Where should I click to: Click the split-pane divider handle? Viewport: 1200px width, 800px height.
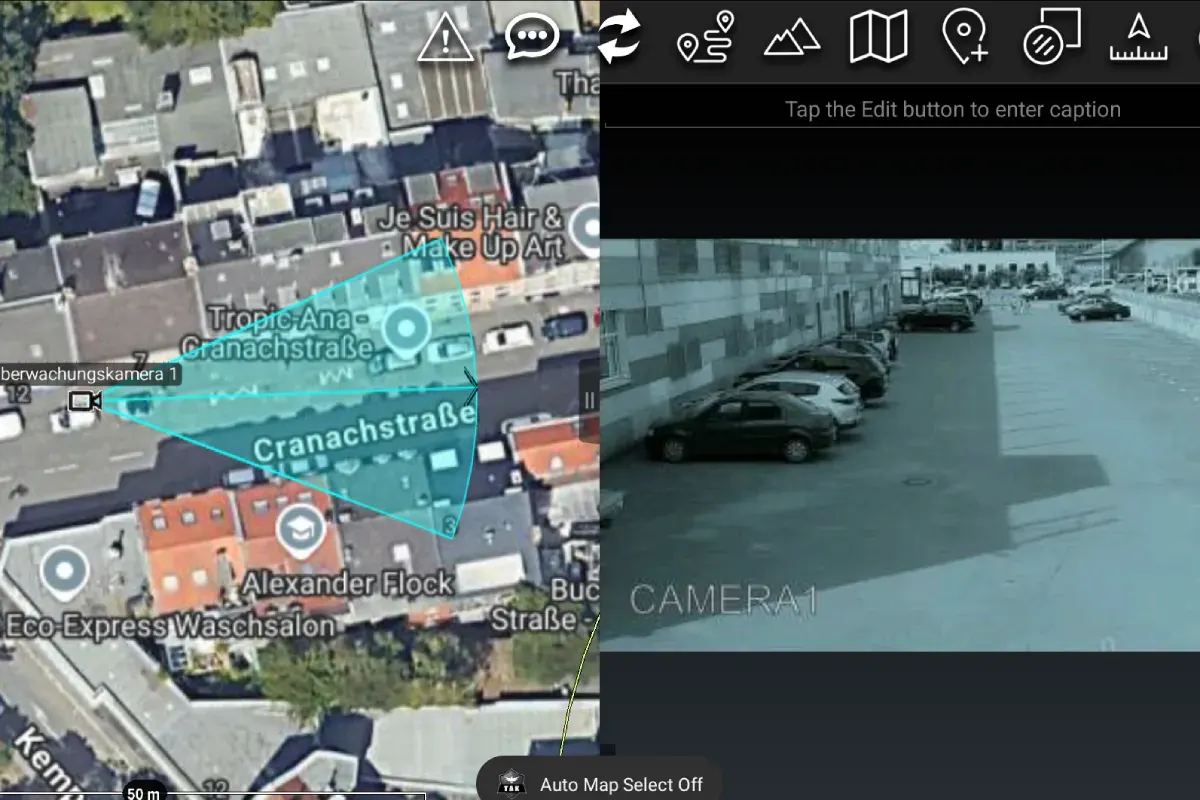point(589,400)
